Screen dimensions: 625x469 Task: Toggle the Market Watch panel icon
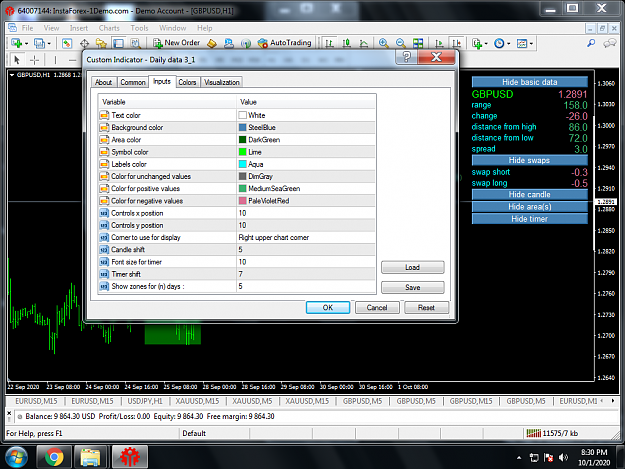tap(67, 43)
